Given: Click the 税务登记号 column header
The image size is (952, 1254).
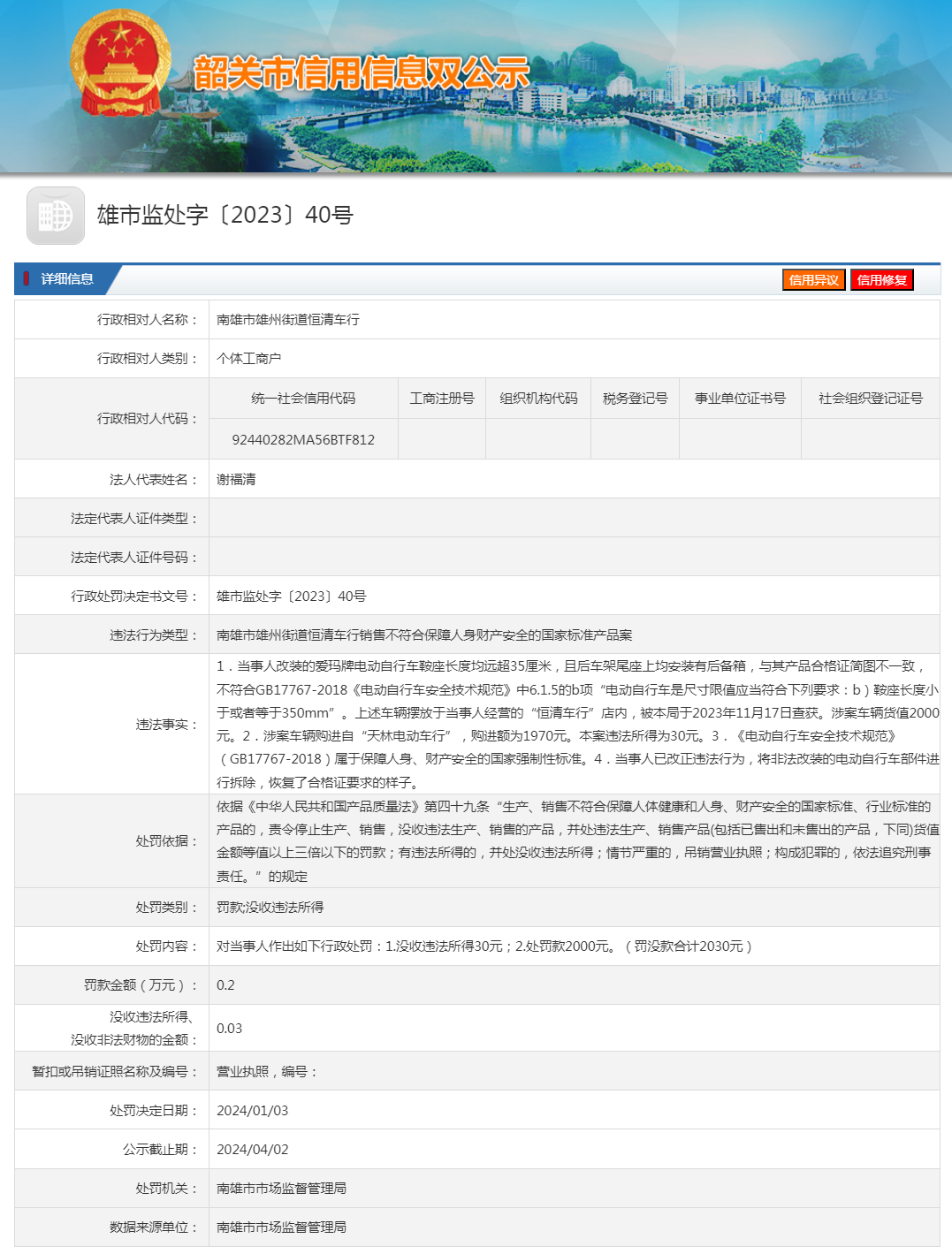Looking at the screenshot, I should 635,399.
